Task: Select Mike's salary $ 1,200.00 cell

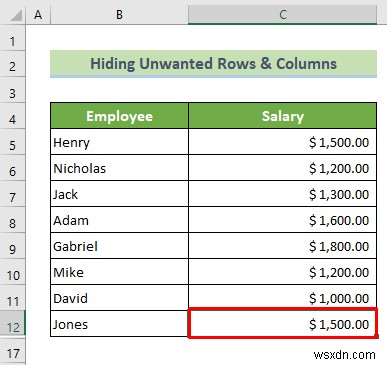Action: (x=283, y=272)
